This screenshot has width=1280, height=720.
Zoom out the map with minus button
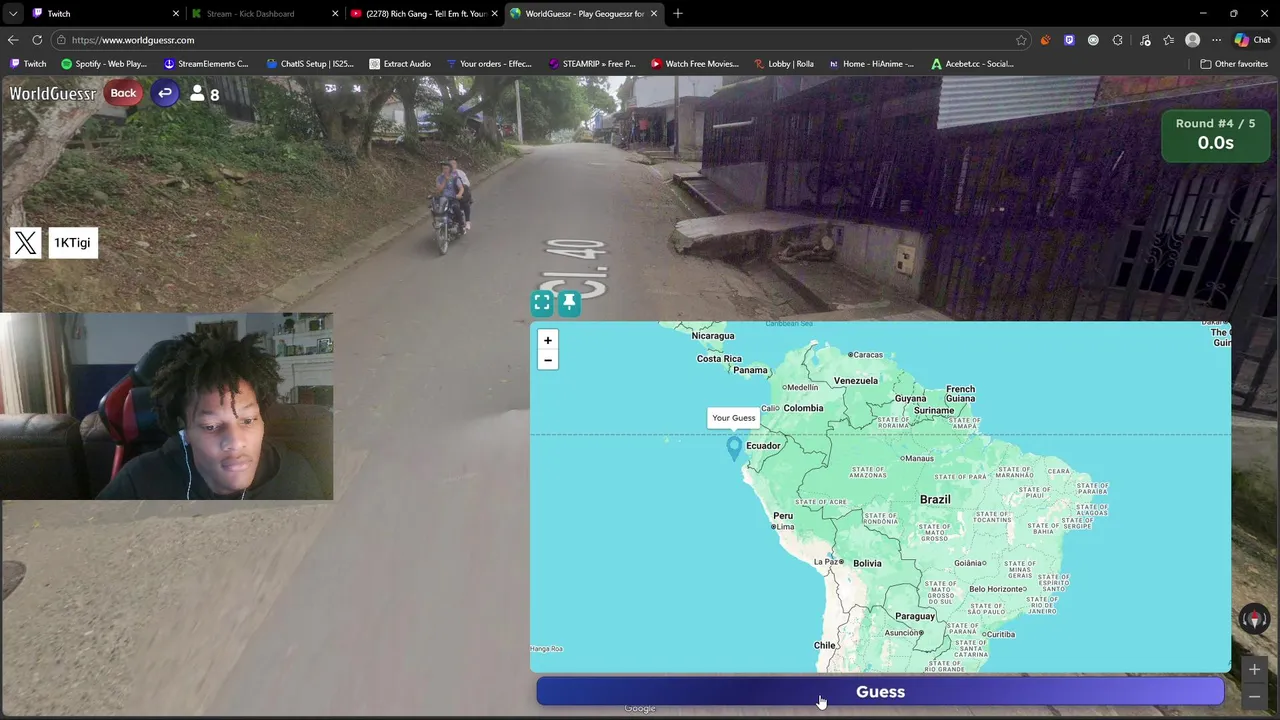coord(547,360)
